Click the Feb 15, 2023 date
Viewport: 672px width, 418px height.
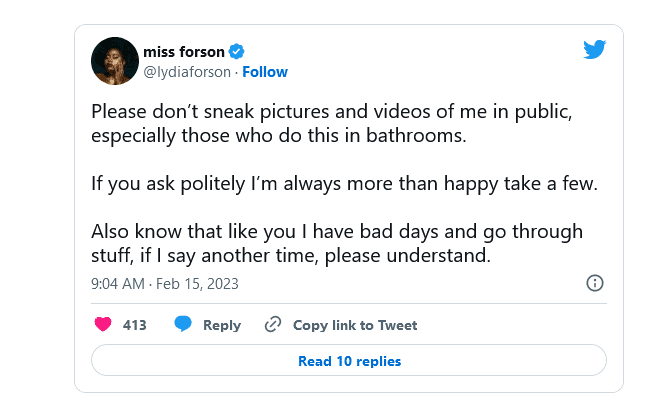(x=197, y=284)
